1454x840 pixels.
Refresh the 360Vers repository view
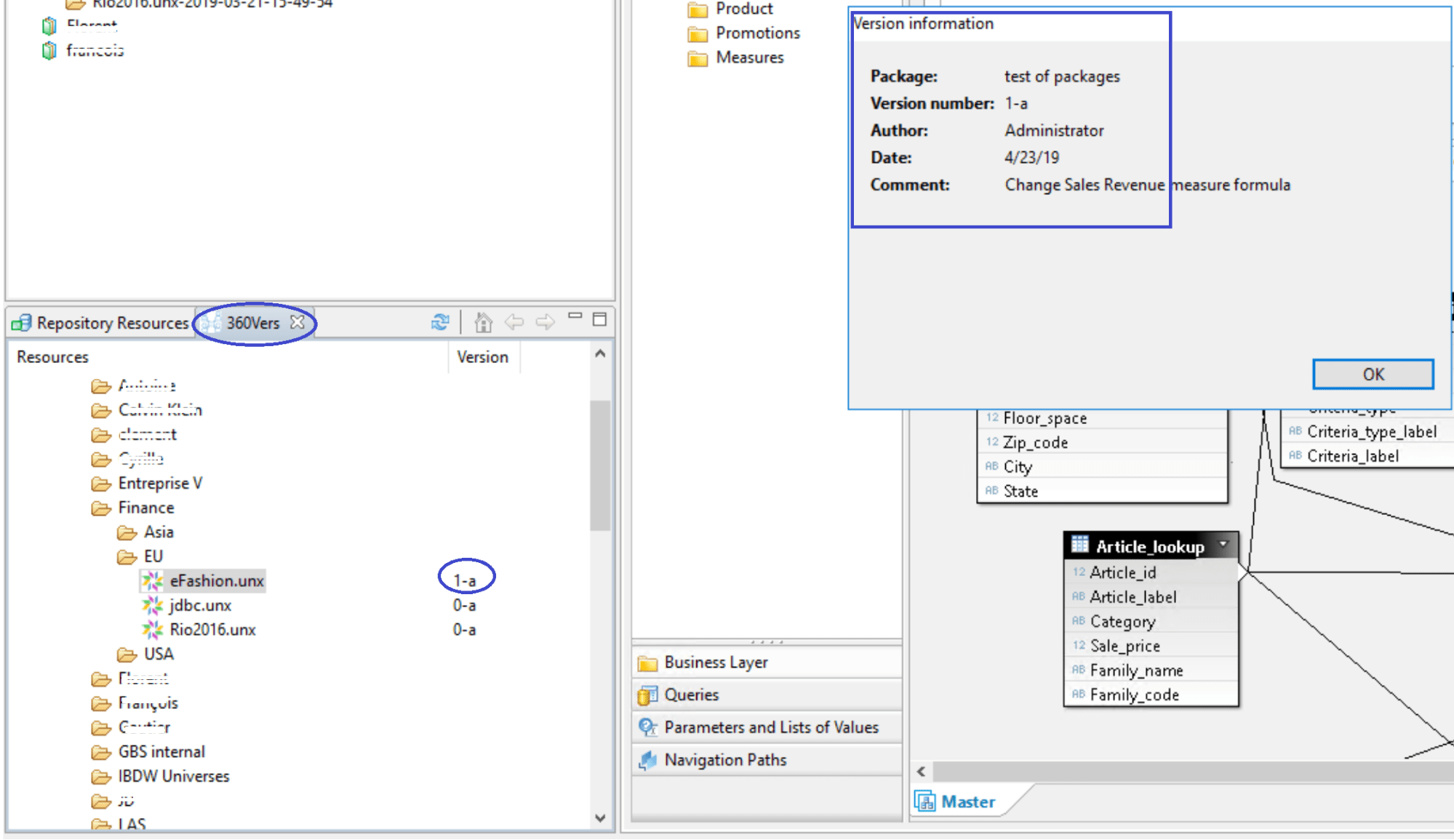tap(440, 321)
